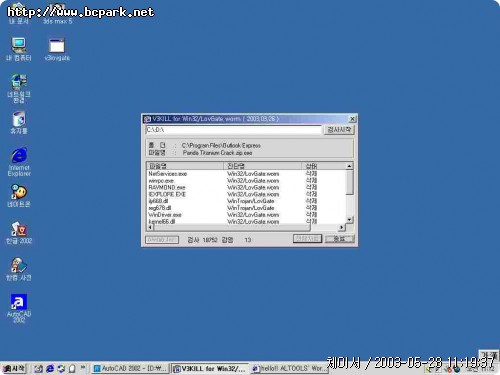Click the diagnosis name in the ily668.dll row
Image resolution: width=500 pixels, height=375 pixels.
click(x=251, y=201)
